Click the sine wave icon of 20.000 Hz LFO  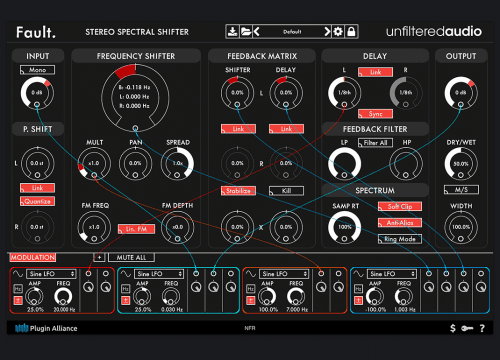(18, 274)
